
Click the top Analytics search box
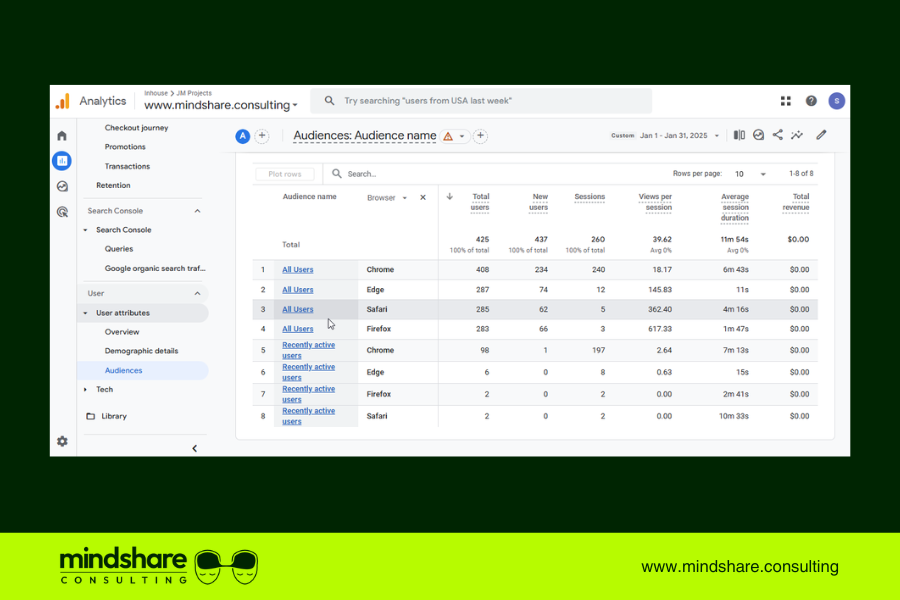pyautogui.click(x=481, y=100)
